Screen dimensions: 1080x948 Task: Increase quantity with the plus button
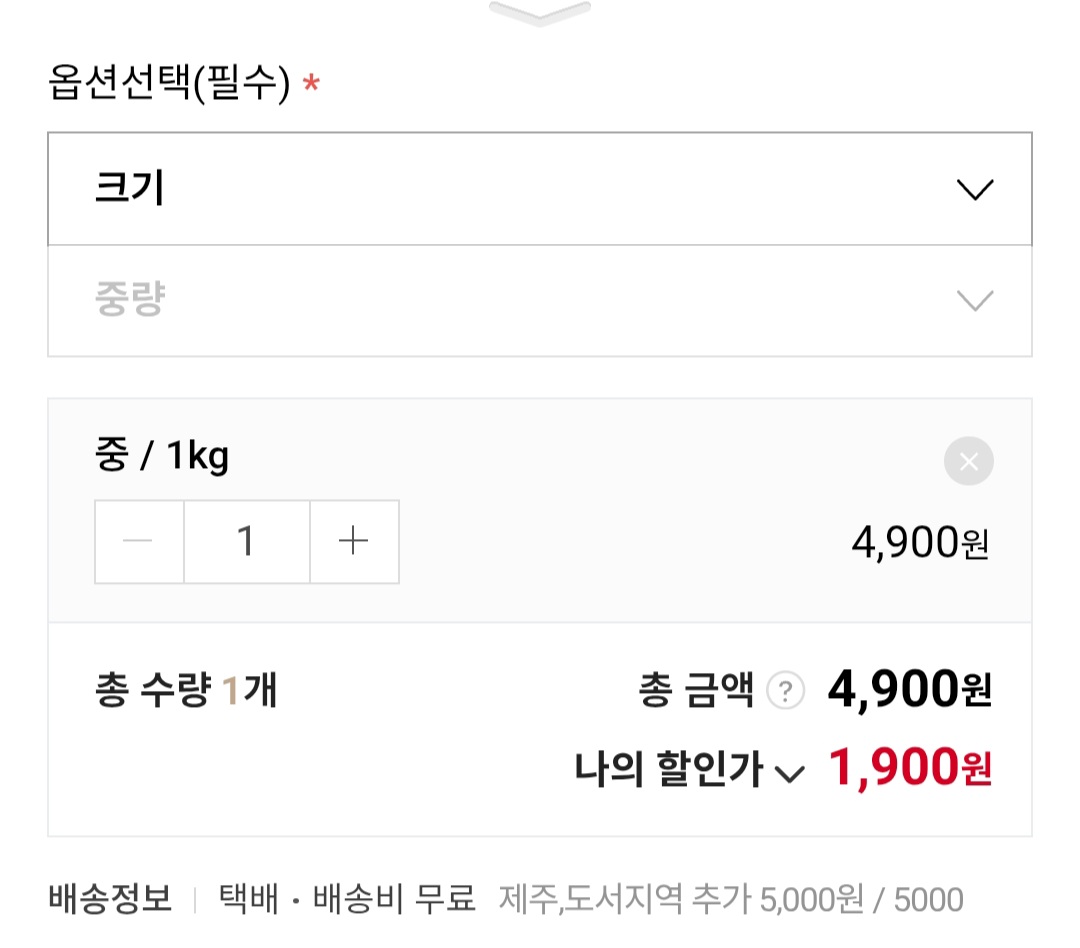[354, 541]
